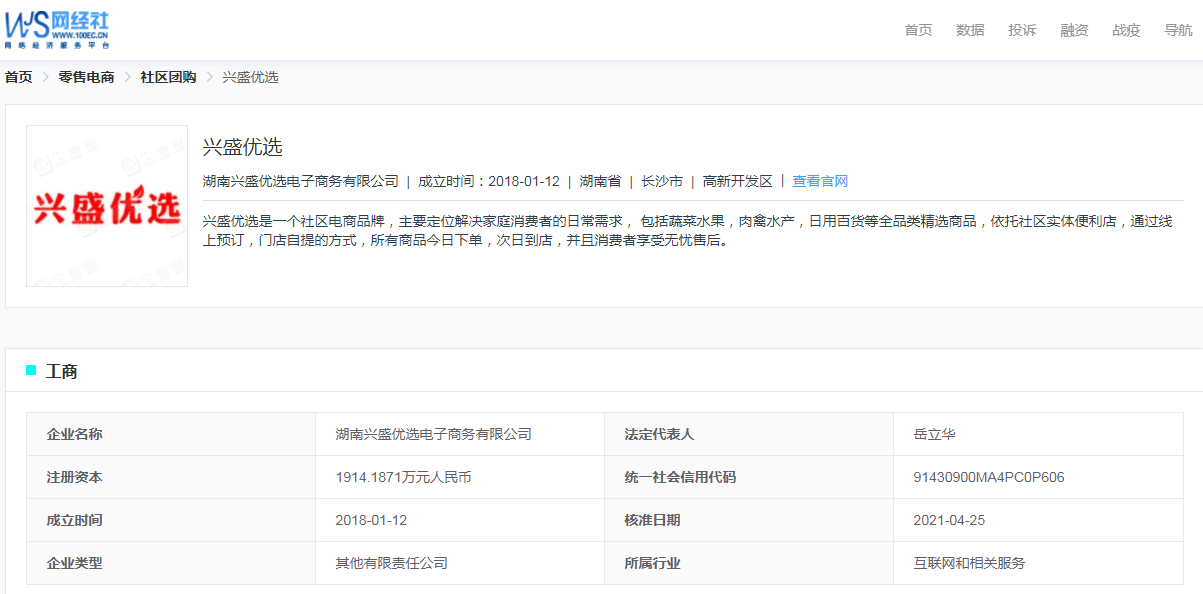The image size is (1203, 594).
Task: Click the 湖南省 location text
Action: point(600,181)
